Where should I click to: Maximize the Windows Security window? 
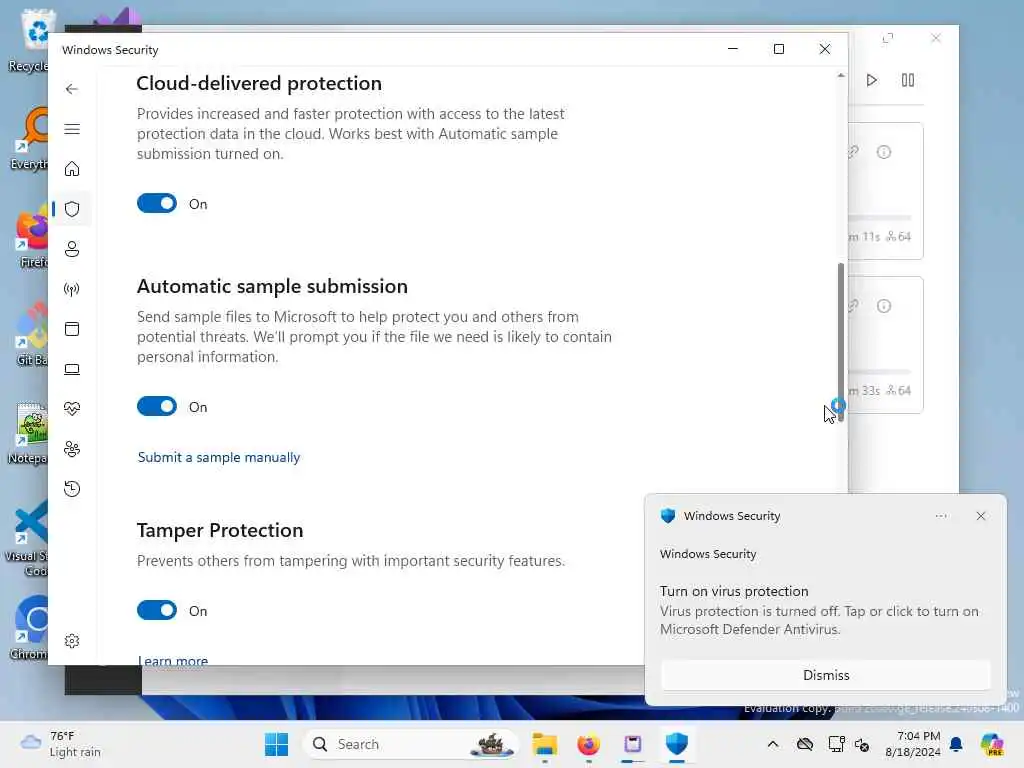(778, 49)
